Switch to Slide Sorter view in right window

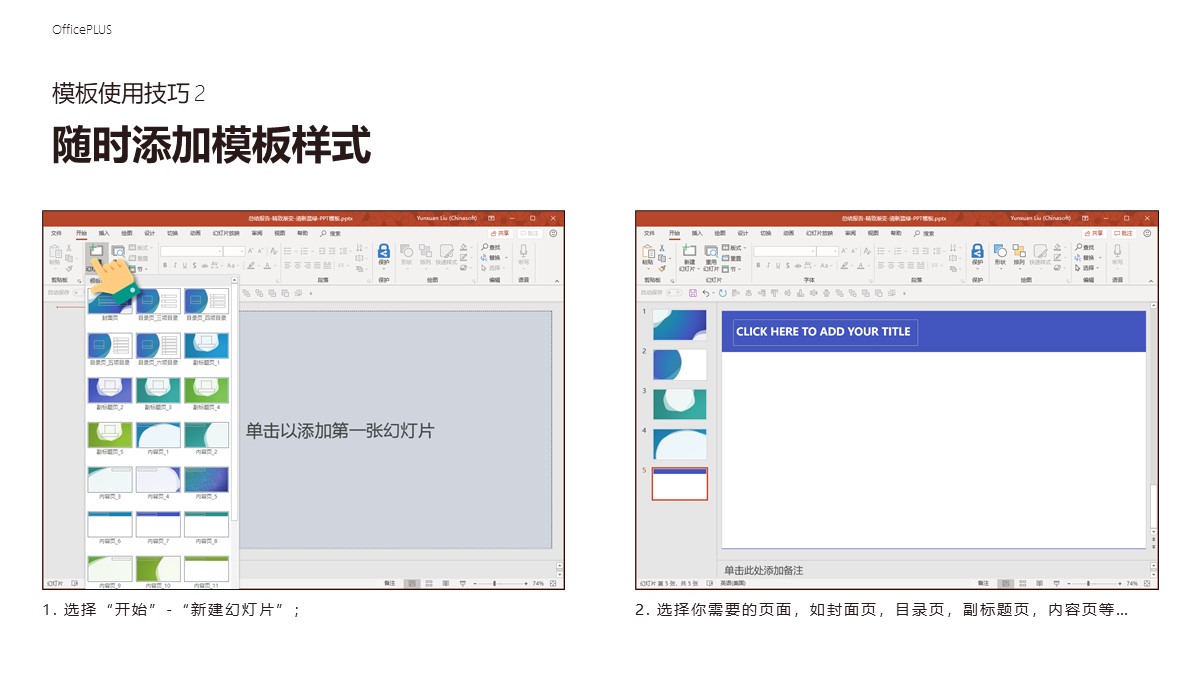(1023, 583)
